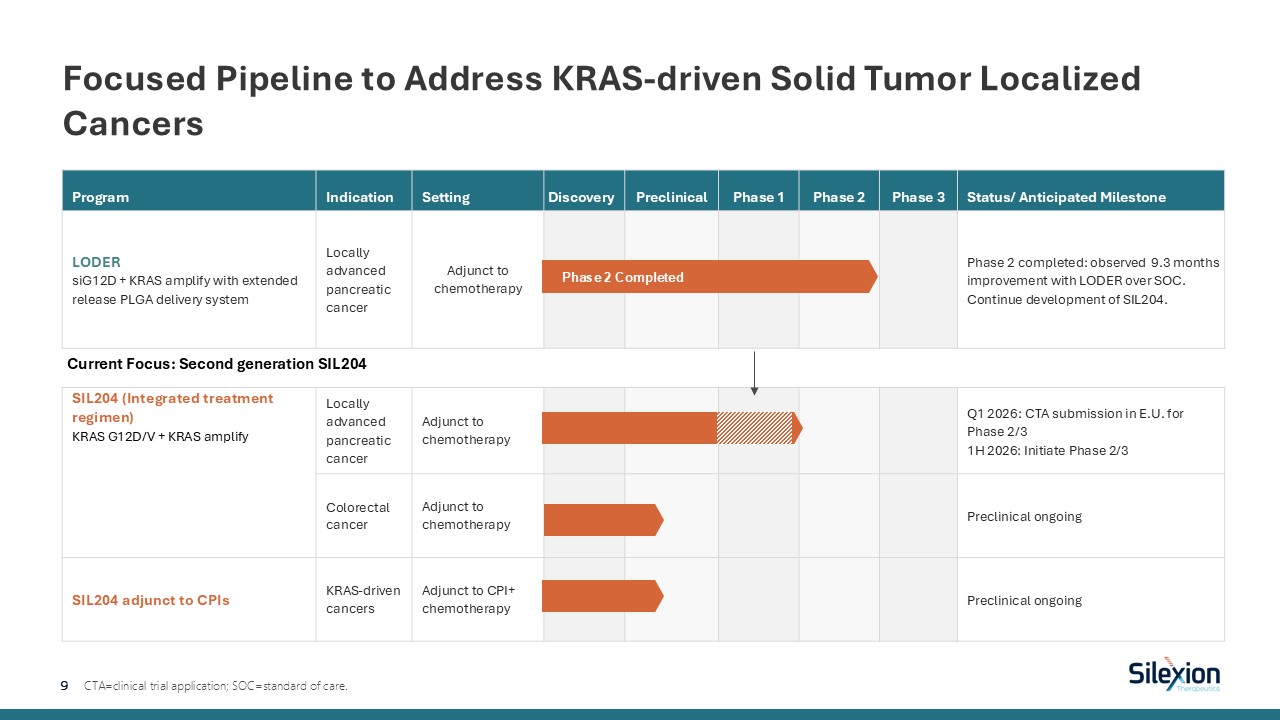Click the SIL204 adjunct to CPIs label
The width and height of the screenshot is (1280, 720).
click(x=150, y=600)
